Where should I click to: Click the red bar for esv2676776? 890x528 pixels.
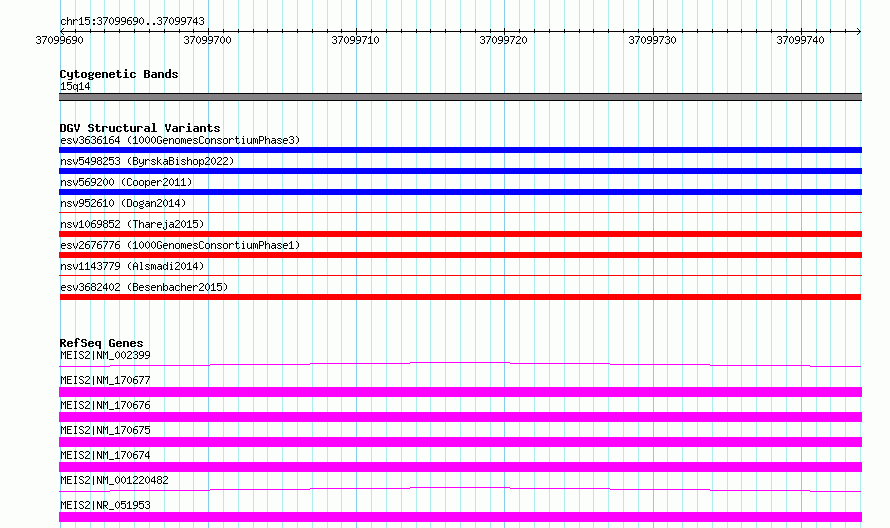tap(460, 255)
